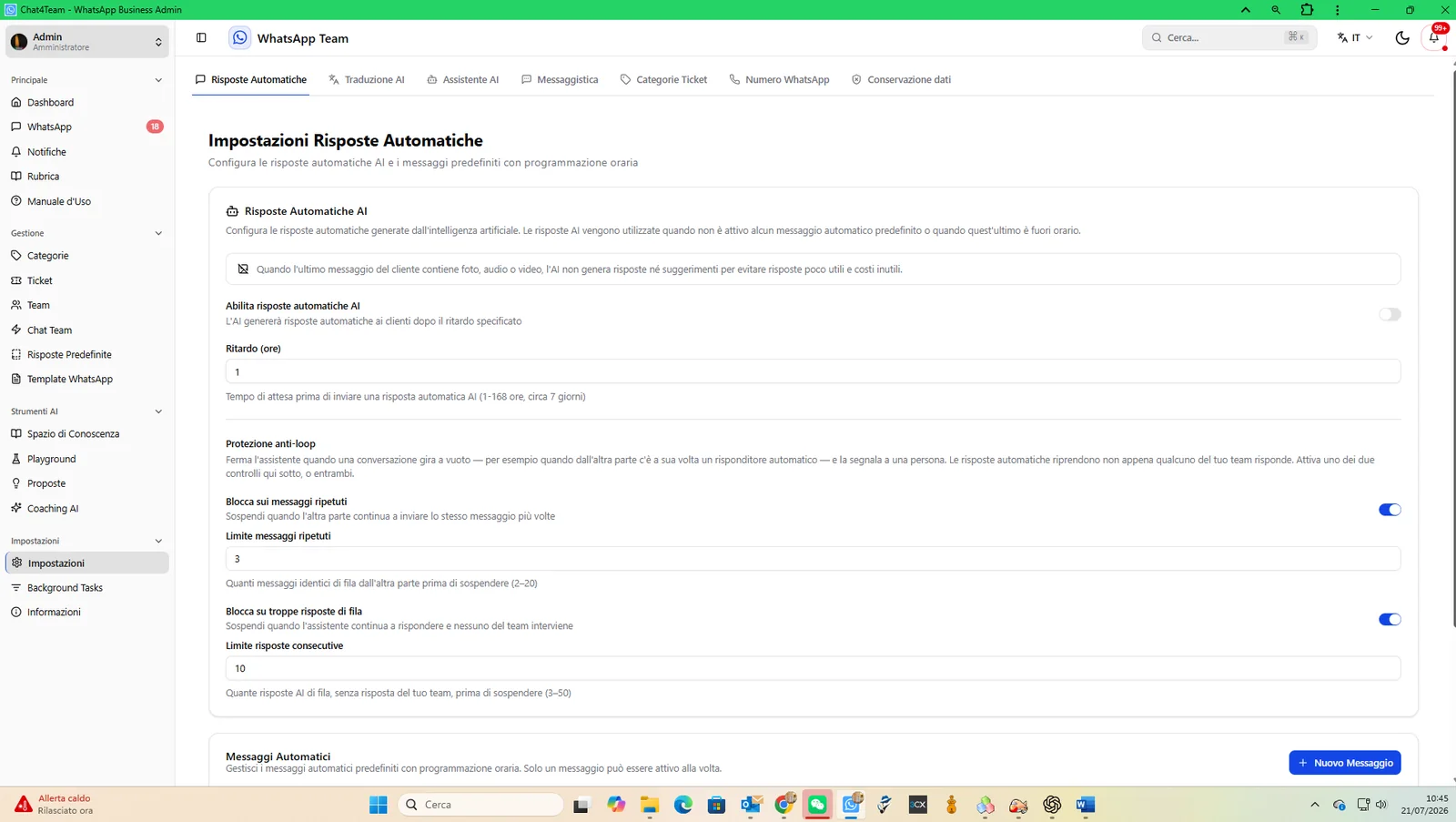Click the title bar up chevron
1456x822 pixels.
1246,10
